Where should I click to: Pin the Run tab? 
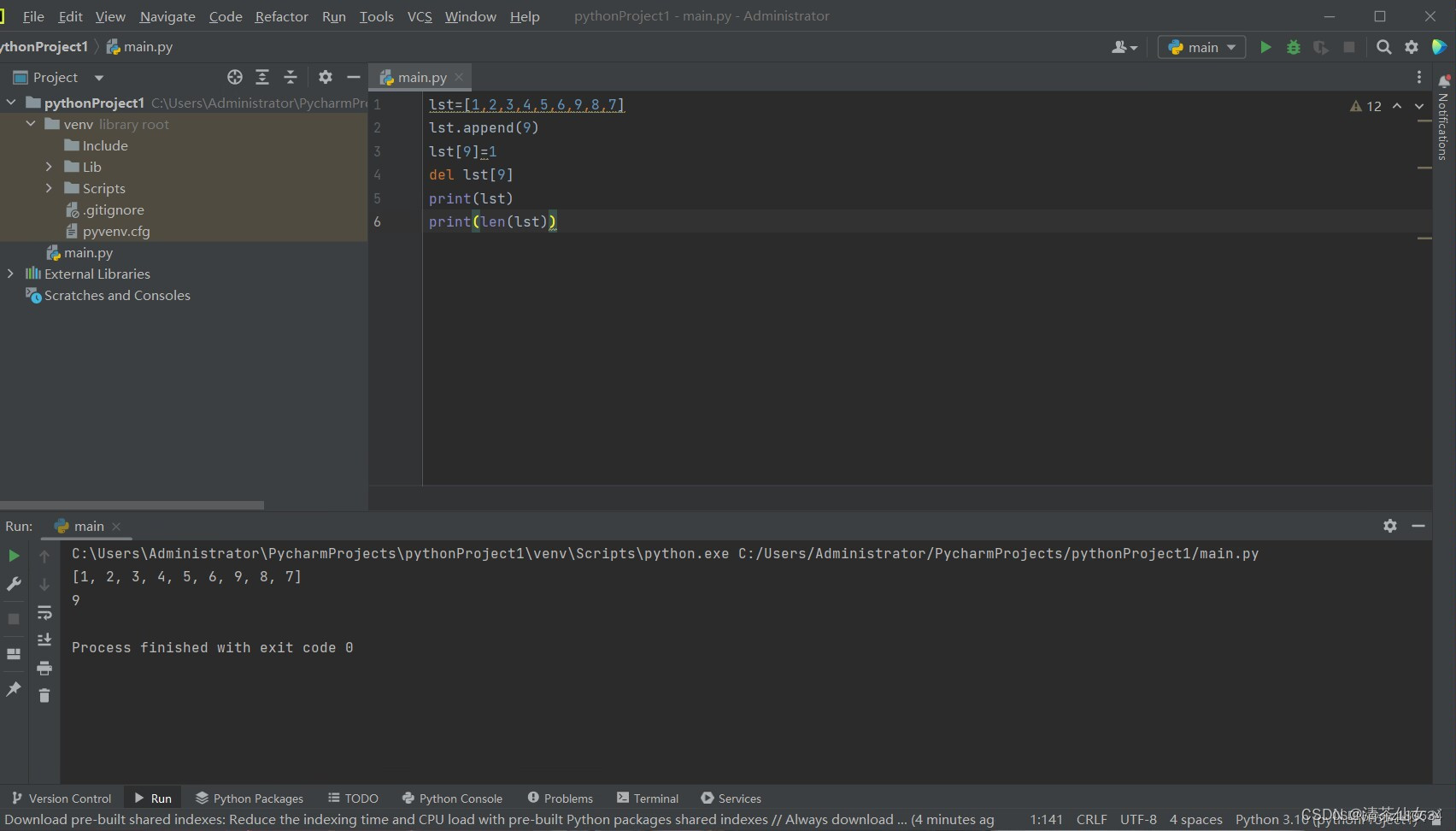point(14,688)
